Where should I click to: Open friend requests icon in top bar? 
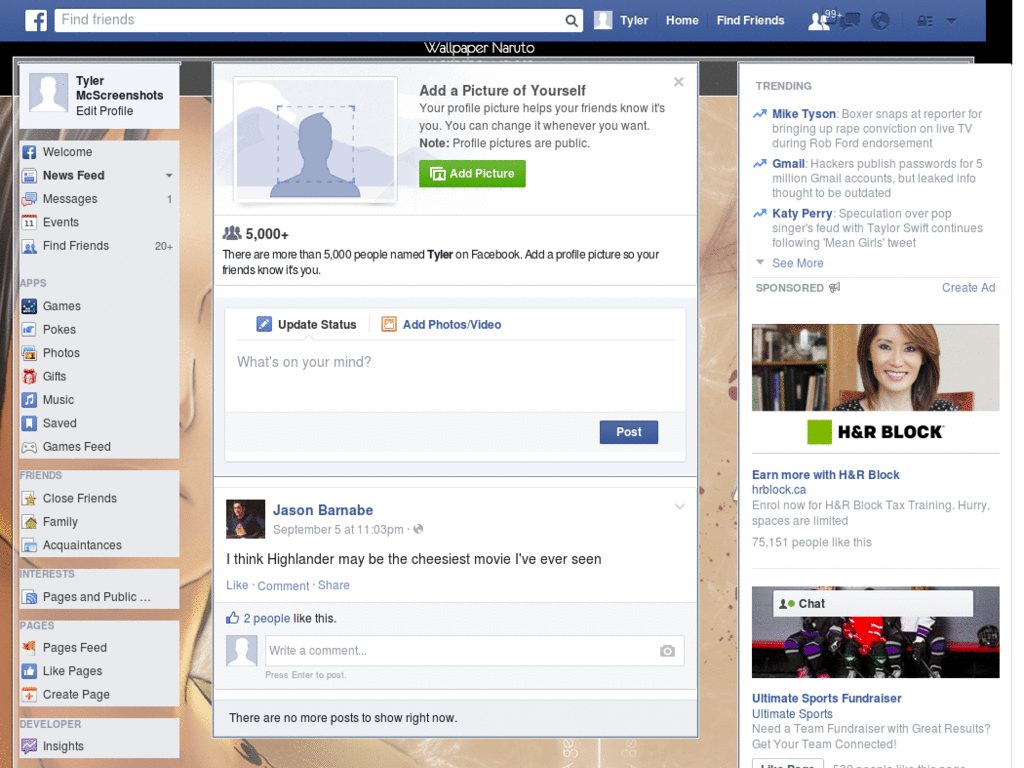coord(818,21)
